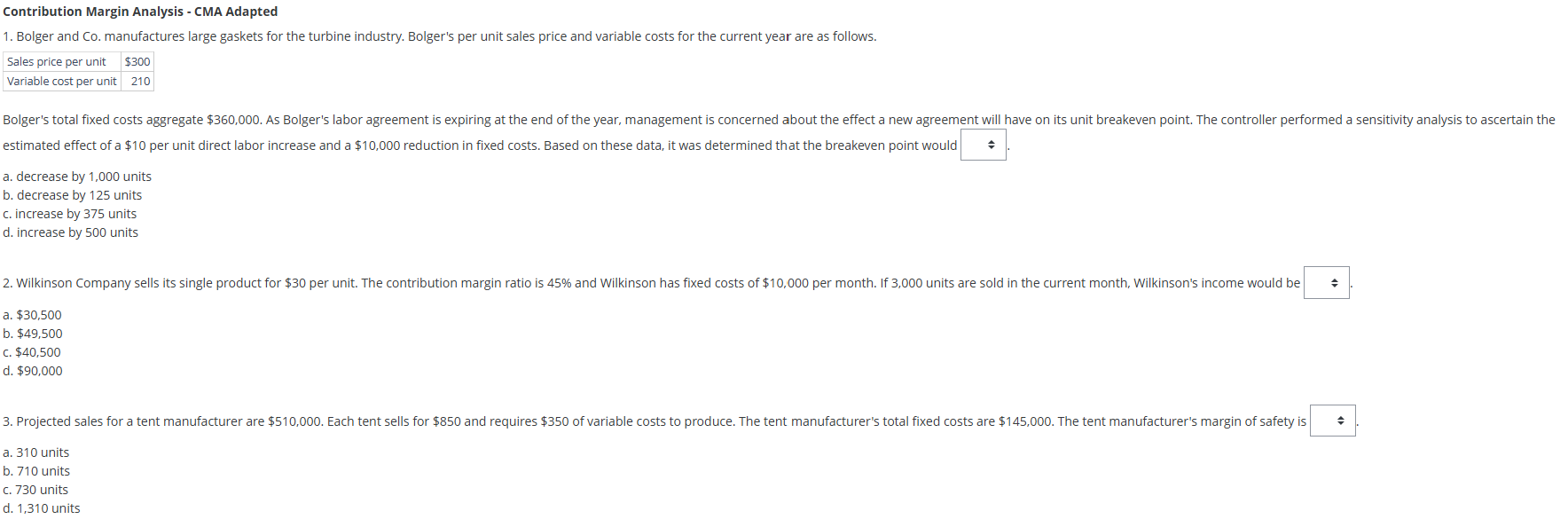The height and width of the screenshot is (527, 1568).
Task: Select answer 'b. 710 units'
Action: point(35,470)
